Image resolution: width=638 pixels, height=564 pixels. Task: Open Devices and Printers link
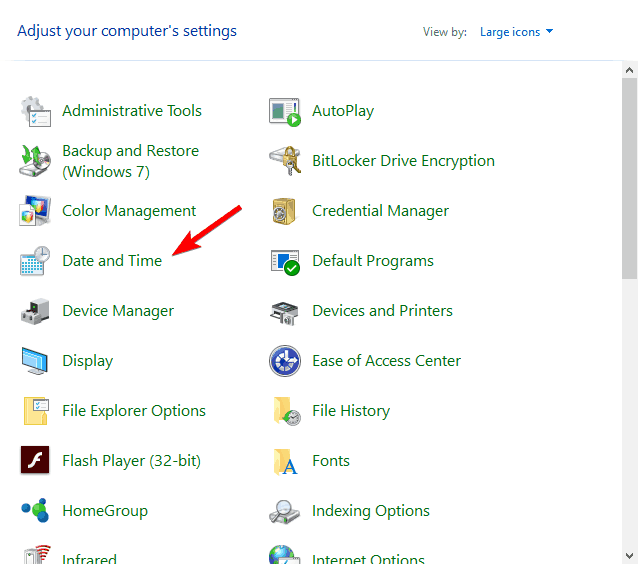(x=382, y=311)
